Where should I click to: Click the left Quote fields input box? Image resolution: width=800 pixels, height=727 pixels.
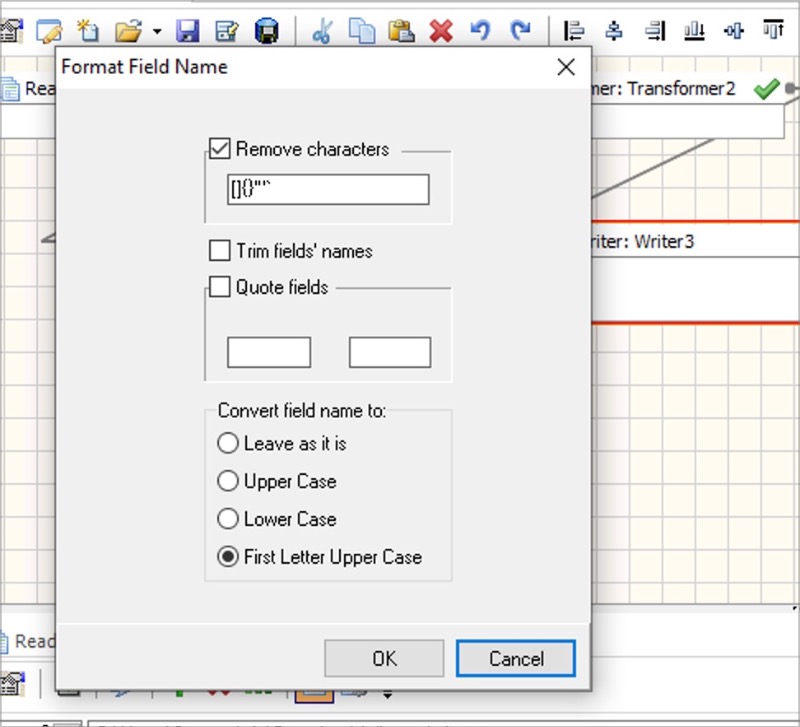tap(269, 352)
